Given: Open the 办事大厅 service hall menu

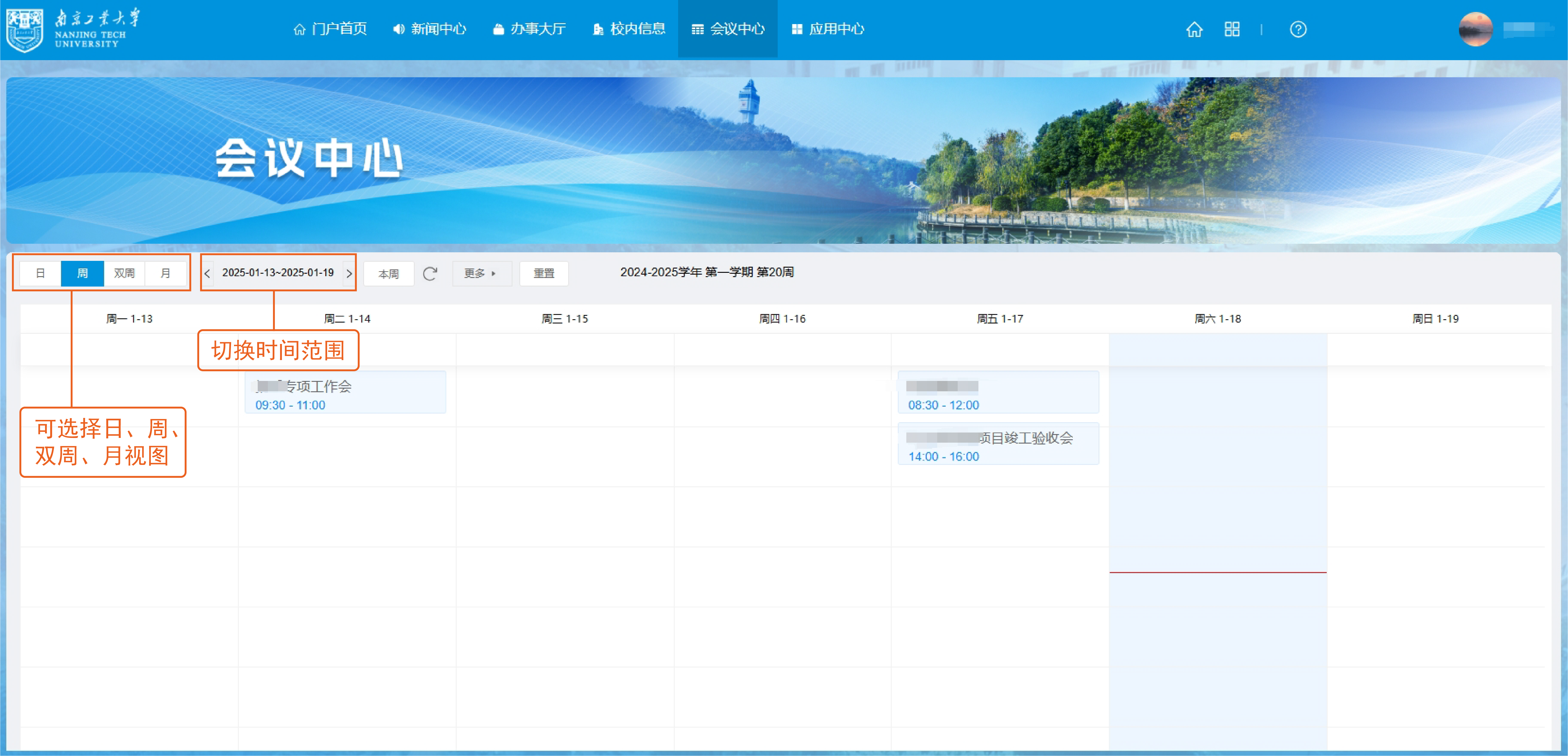Looking at the screenshot, I should tap(529, 29).
